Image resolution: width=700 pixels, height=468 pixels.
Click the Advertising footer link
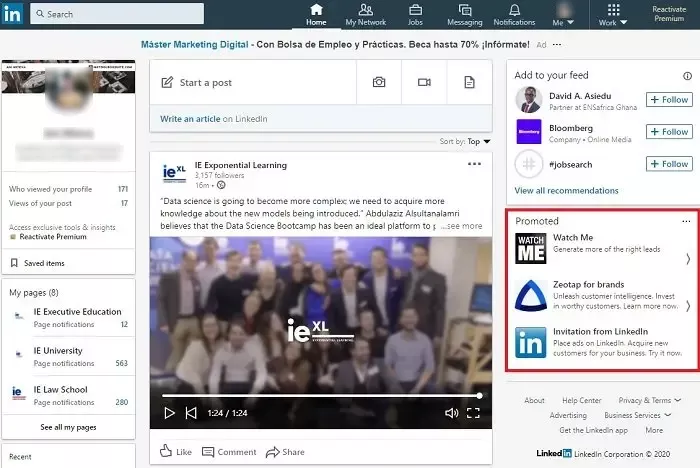pos(568,415)
